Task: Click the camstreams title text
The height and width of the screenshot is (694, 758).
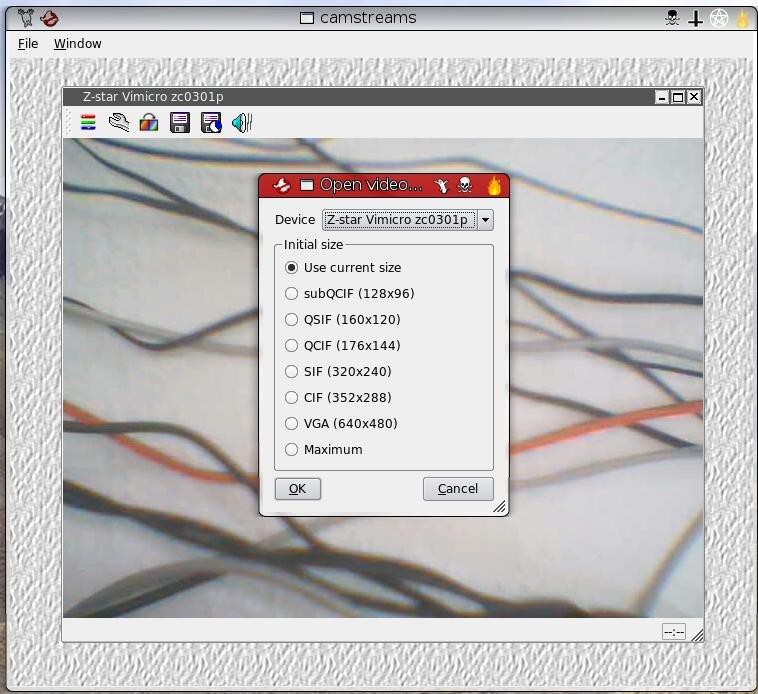Action: (x=368, y=18)
